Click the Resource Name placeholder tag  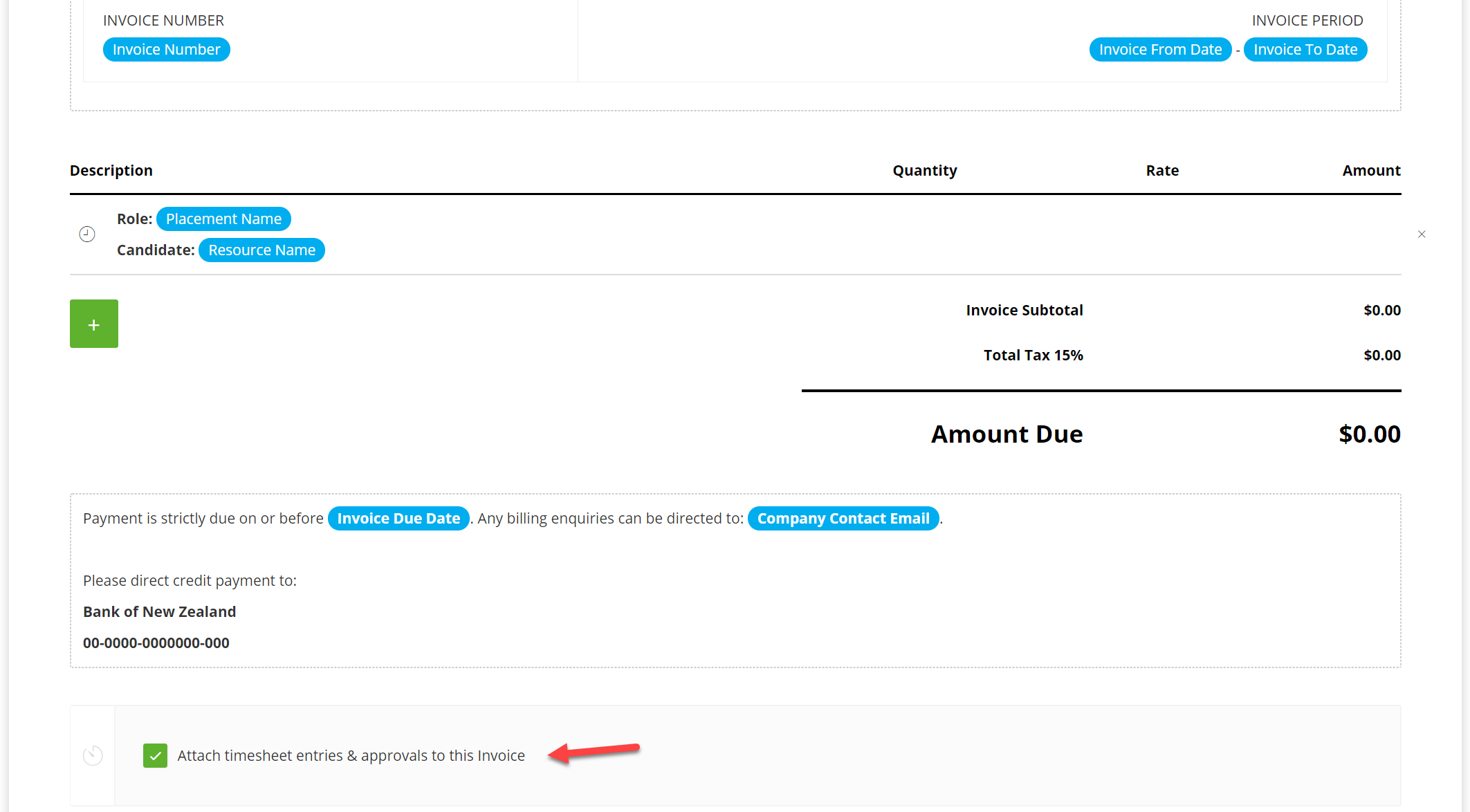click(261, 250)
